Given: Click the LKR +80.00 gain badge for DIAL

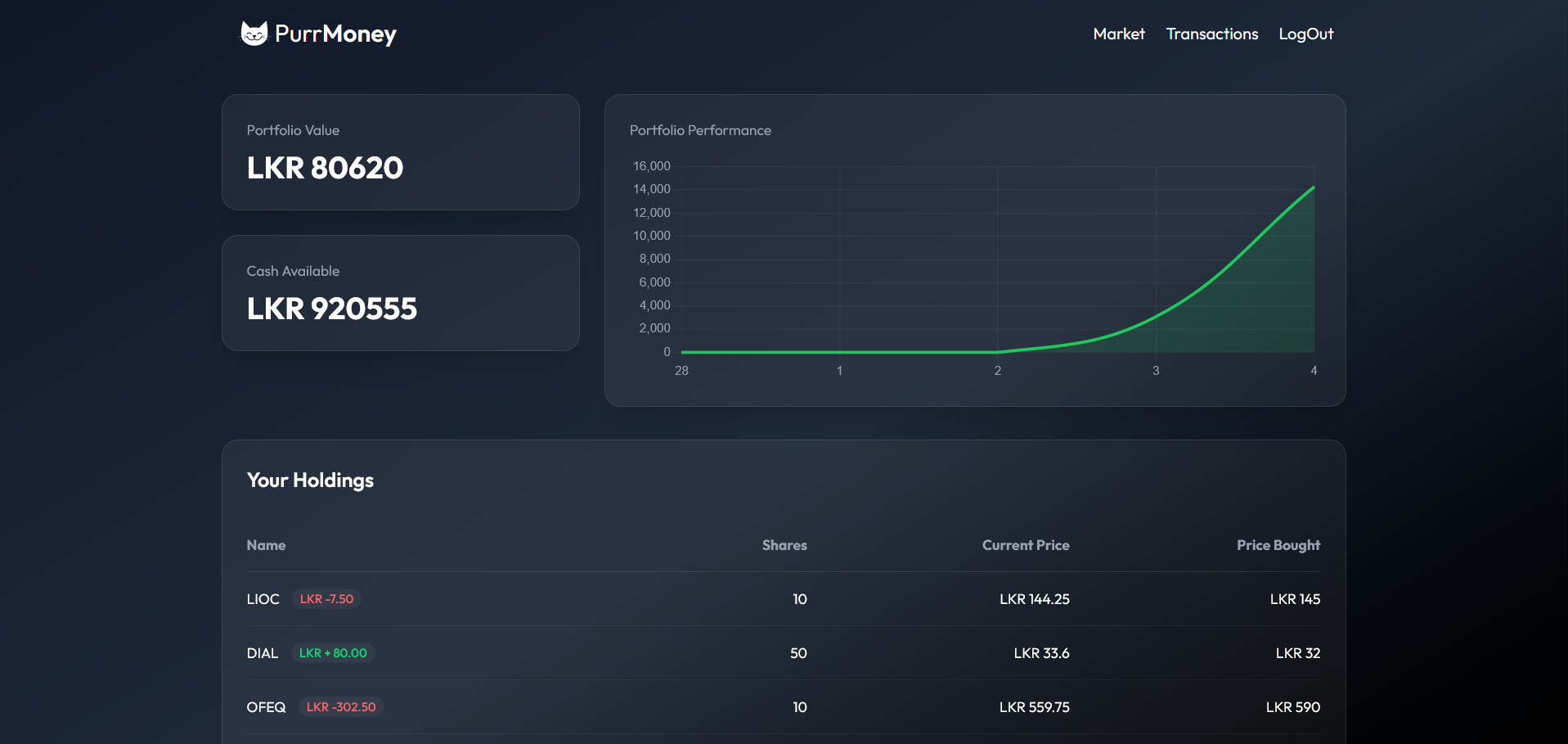Looking at the screenshot, I should click(333, 653).
